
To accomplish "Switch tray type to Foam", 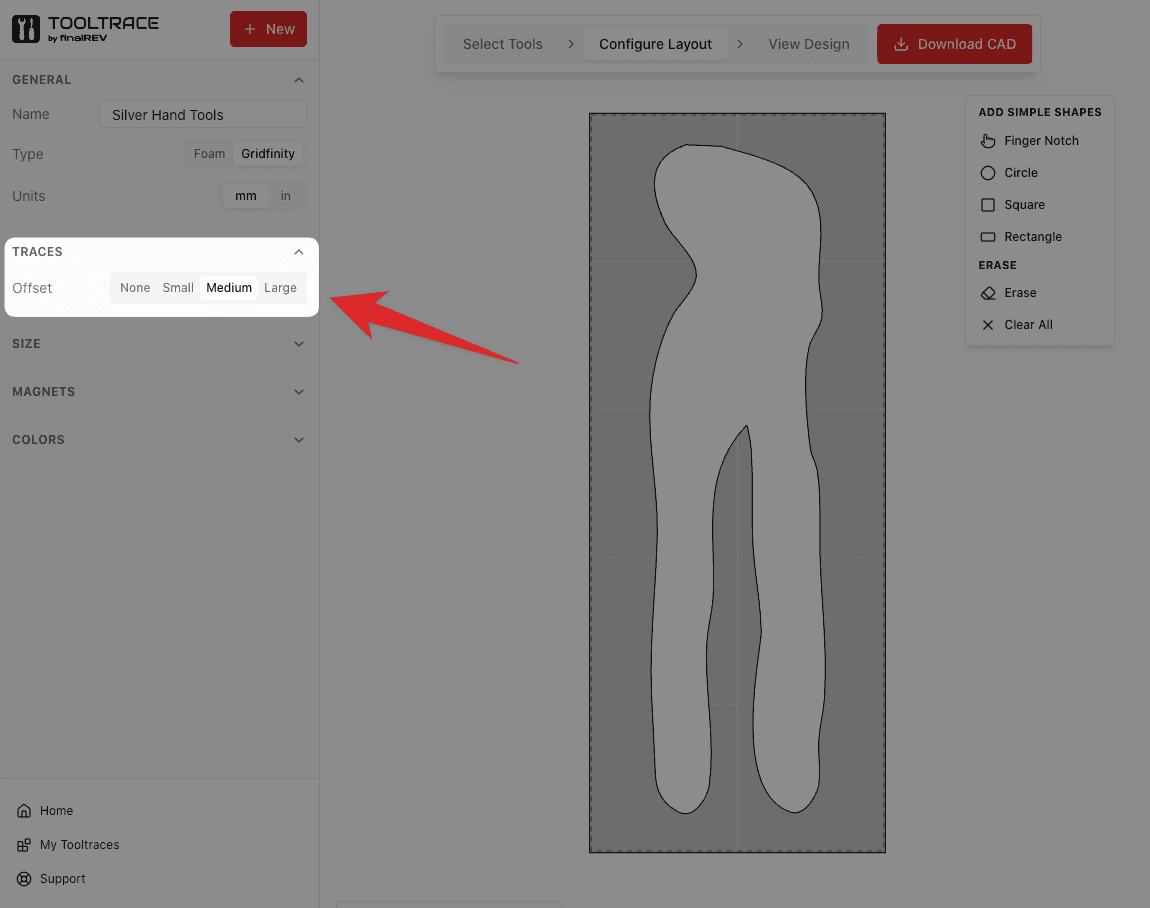I will [x=208, y=153].
